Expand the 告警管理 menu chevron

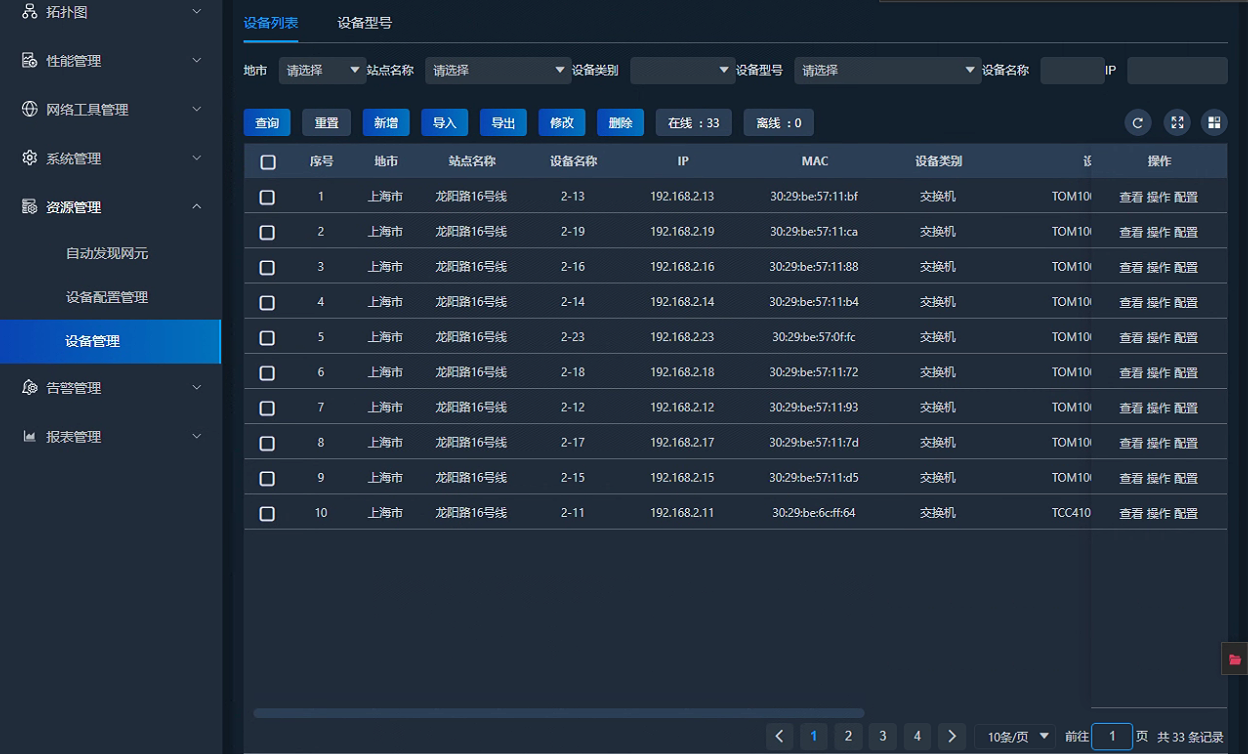[x=197, y=387]
